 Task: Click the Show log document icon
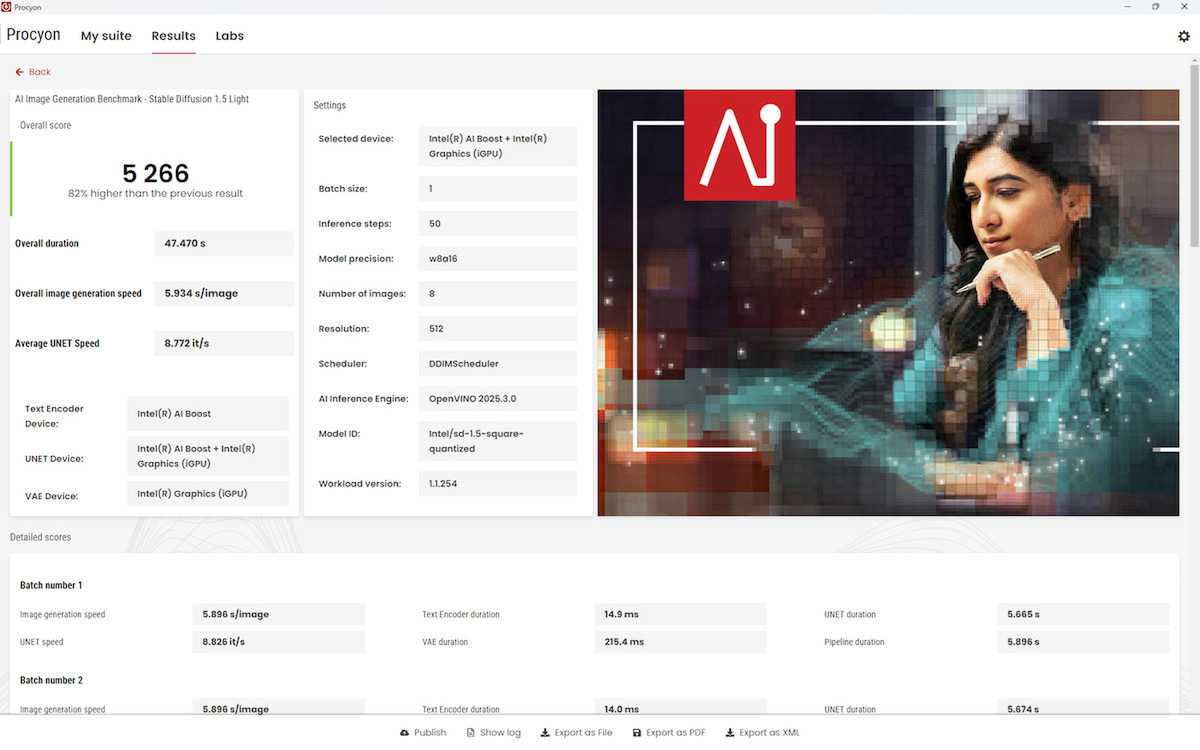click(470, 733)
